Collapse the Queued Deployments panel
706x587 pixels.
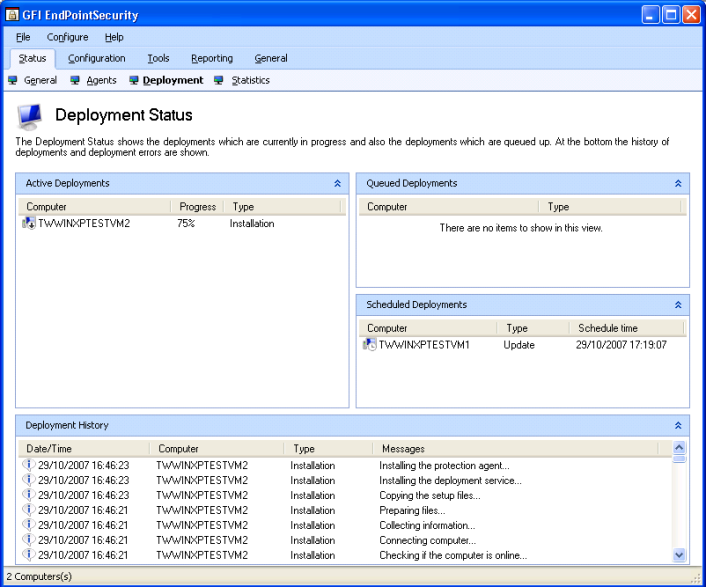678,183
